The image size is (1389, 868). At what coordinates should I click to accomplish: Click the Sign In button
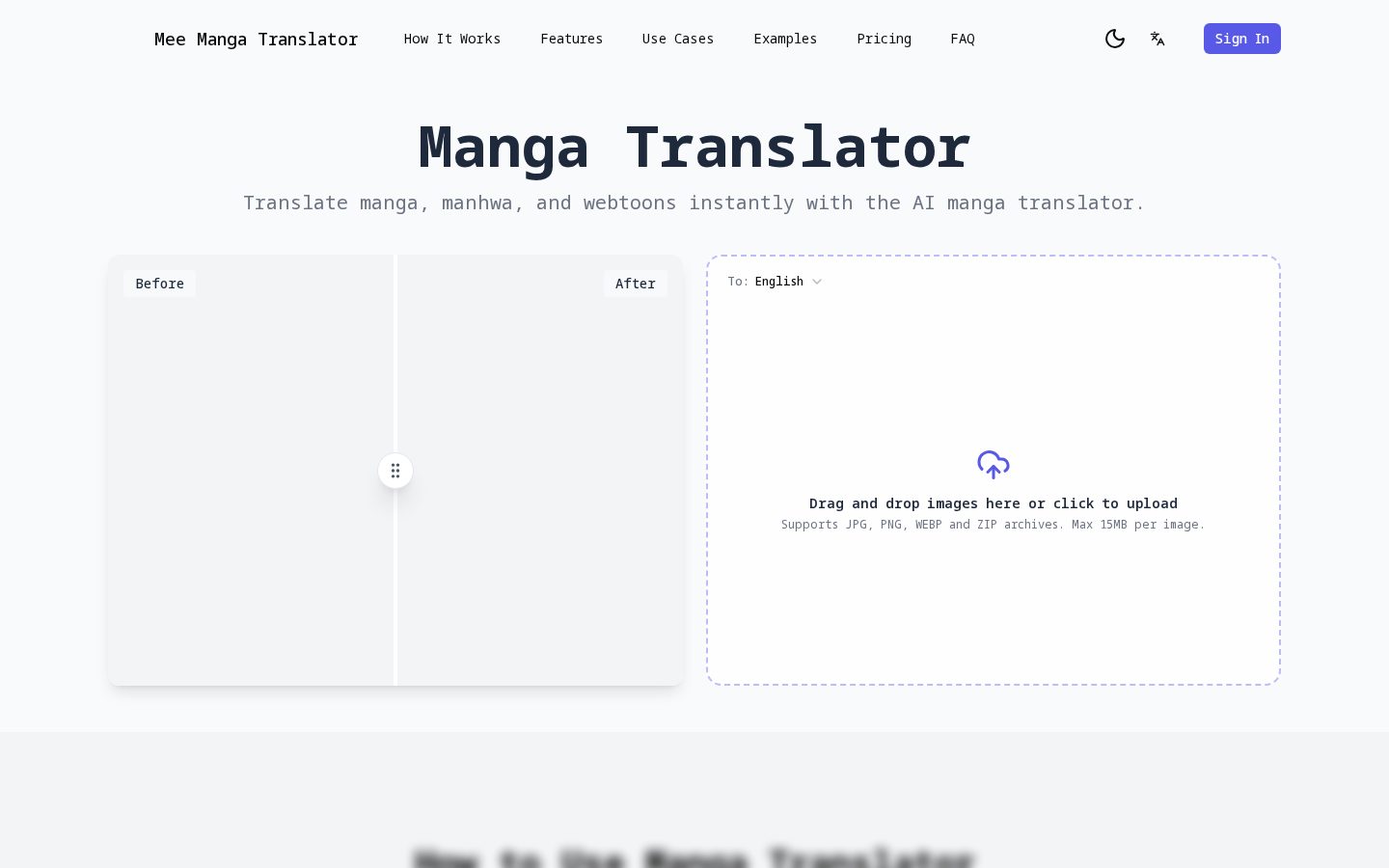[x=1241, y=39]
